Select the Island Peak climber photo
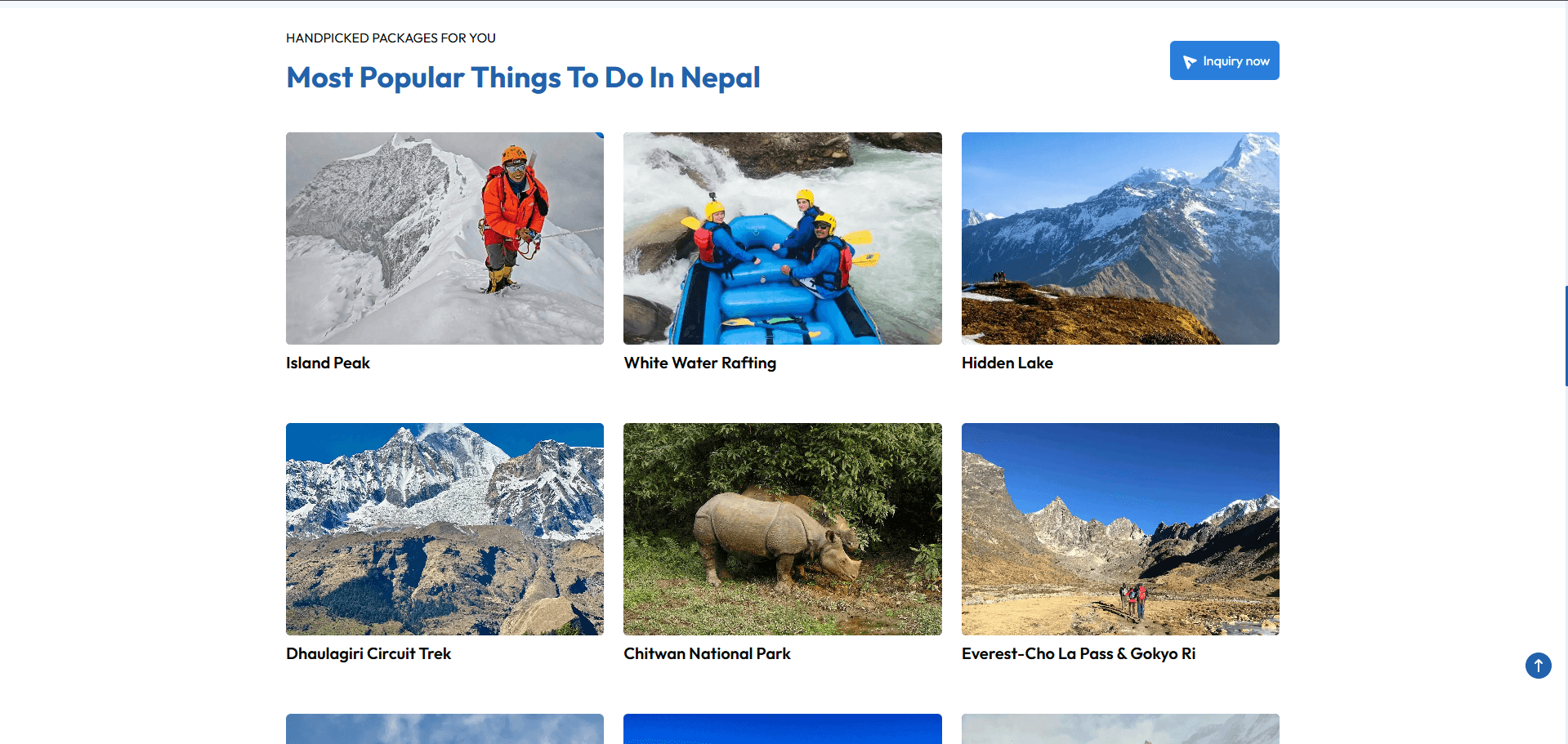Image resolution: width=1568 pixels, height=744 pixels. pyautogui.click(x=444, y=238)
